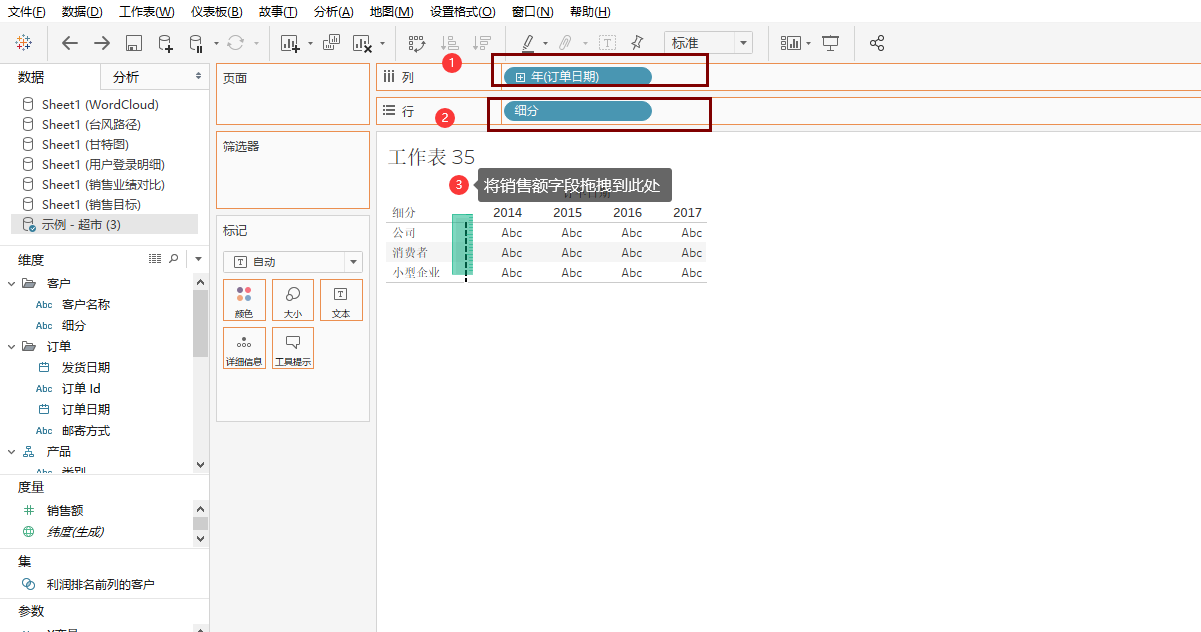Image resolution: width=1201 pixels, height=632 pixels.
Task: Toggle show mark labels icon
Action: (607, 43)
